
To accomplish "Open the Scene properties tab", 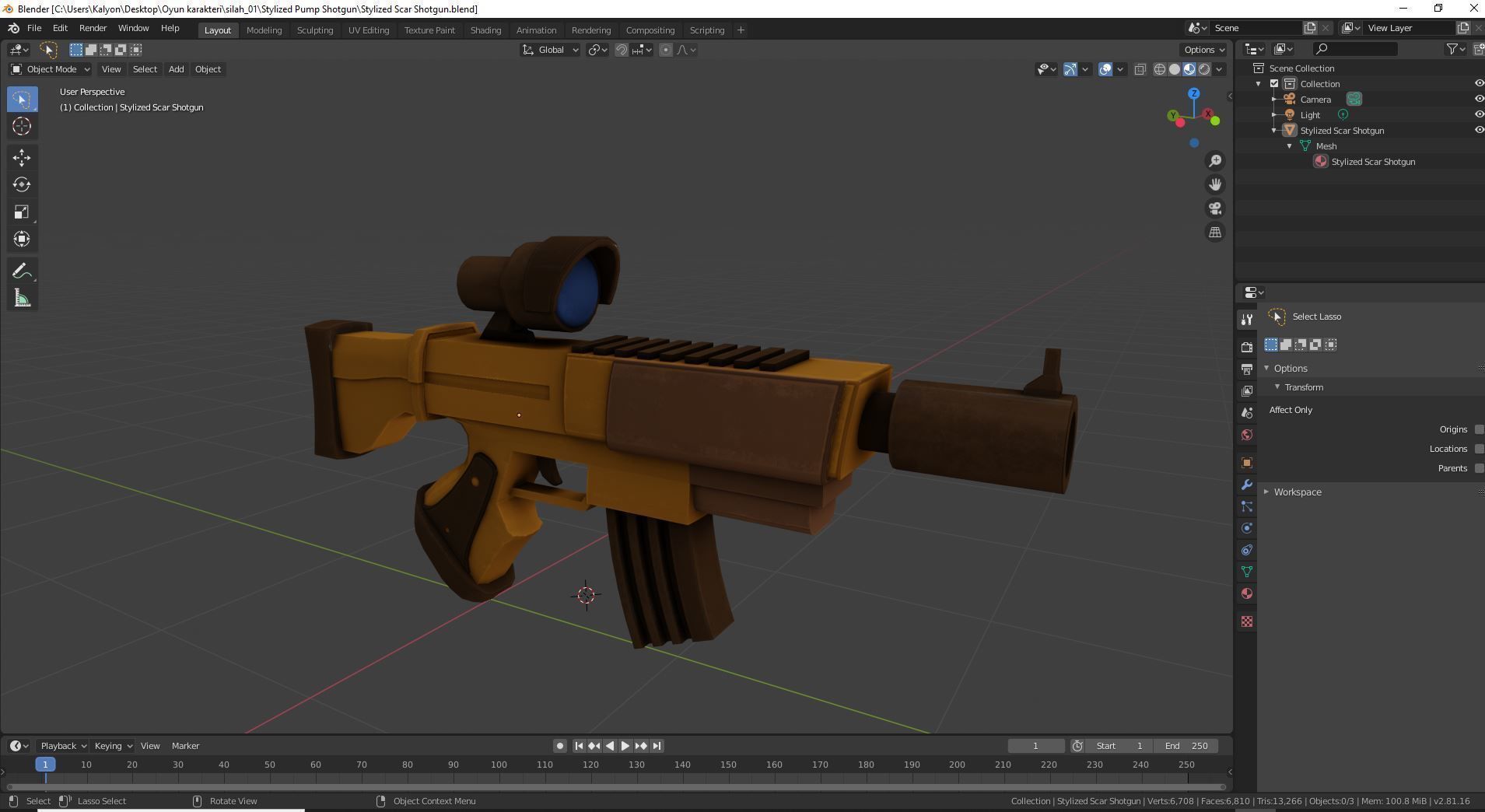I will point(1247,412).
